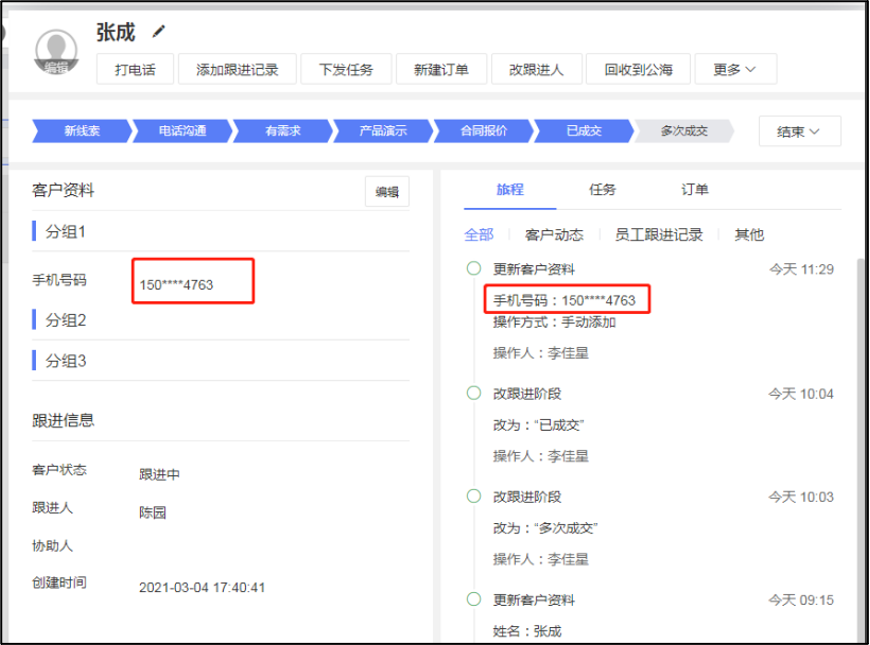Click the customer avatar edit thumbnail
The width and height of the screenshot is (870, 645).
[56, 52]
